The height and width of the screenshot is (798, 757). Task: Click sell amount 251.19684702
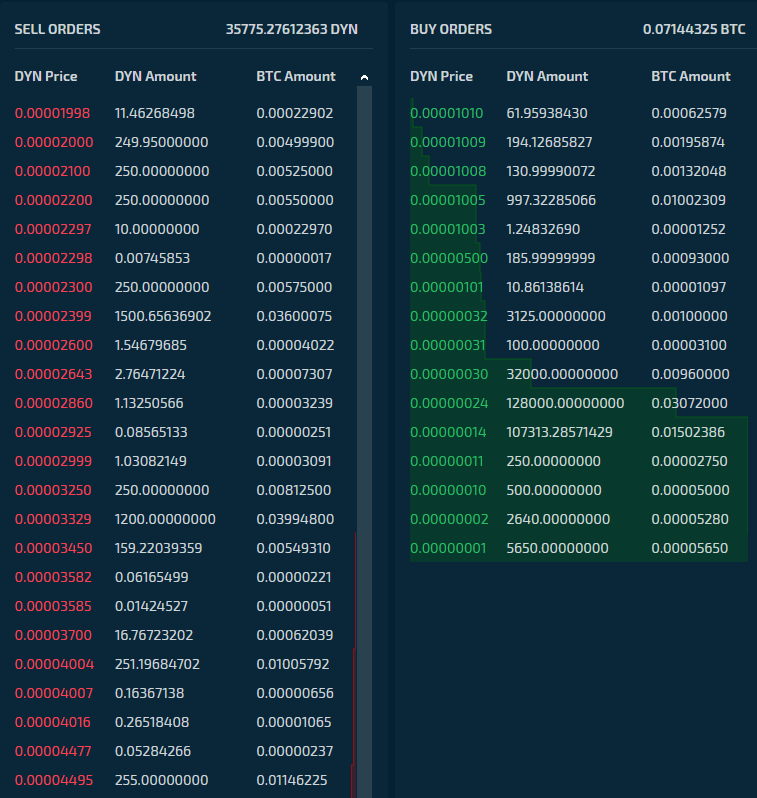(157, 664)
